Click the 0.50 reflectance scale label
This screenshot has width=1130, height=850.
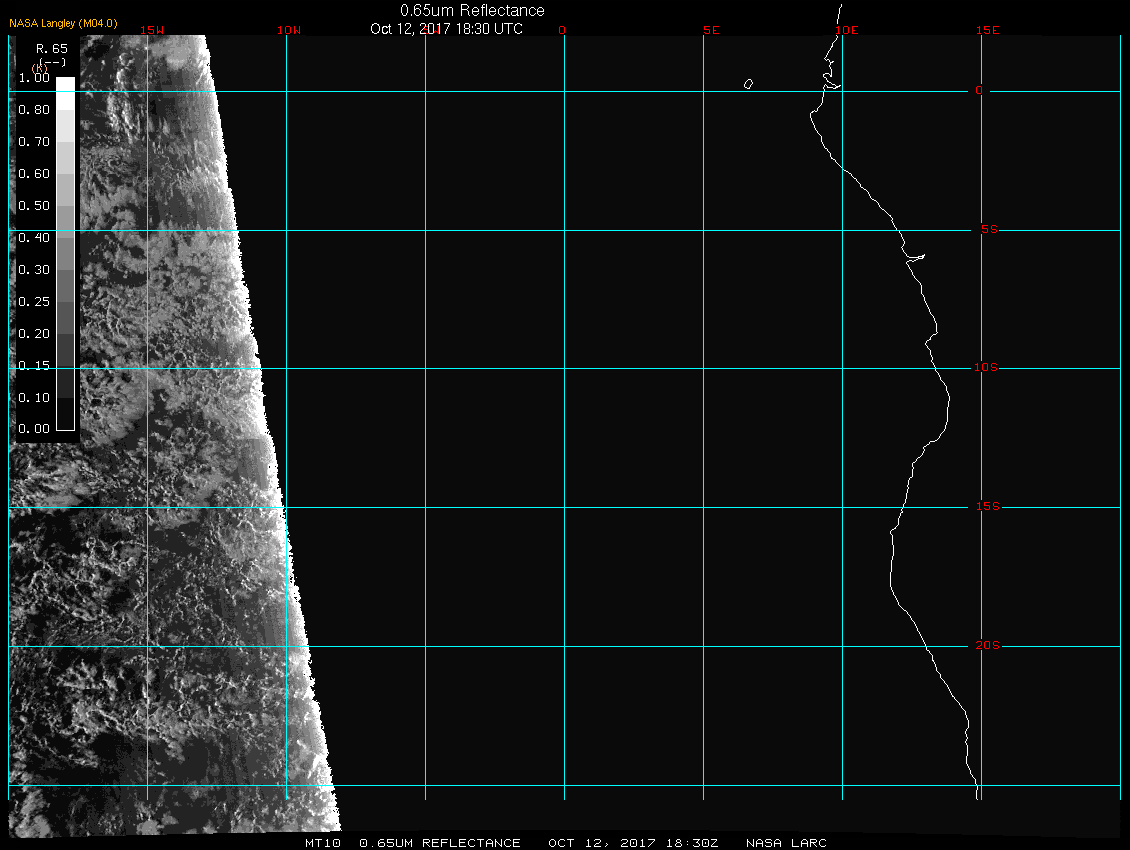[34, 206]
